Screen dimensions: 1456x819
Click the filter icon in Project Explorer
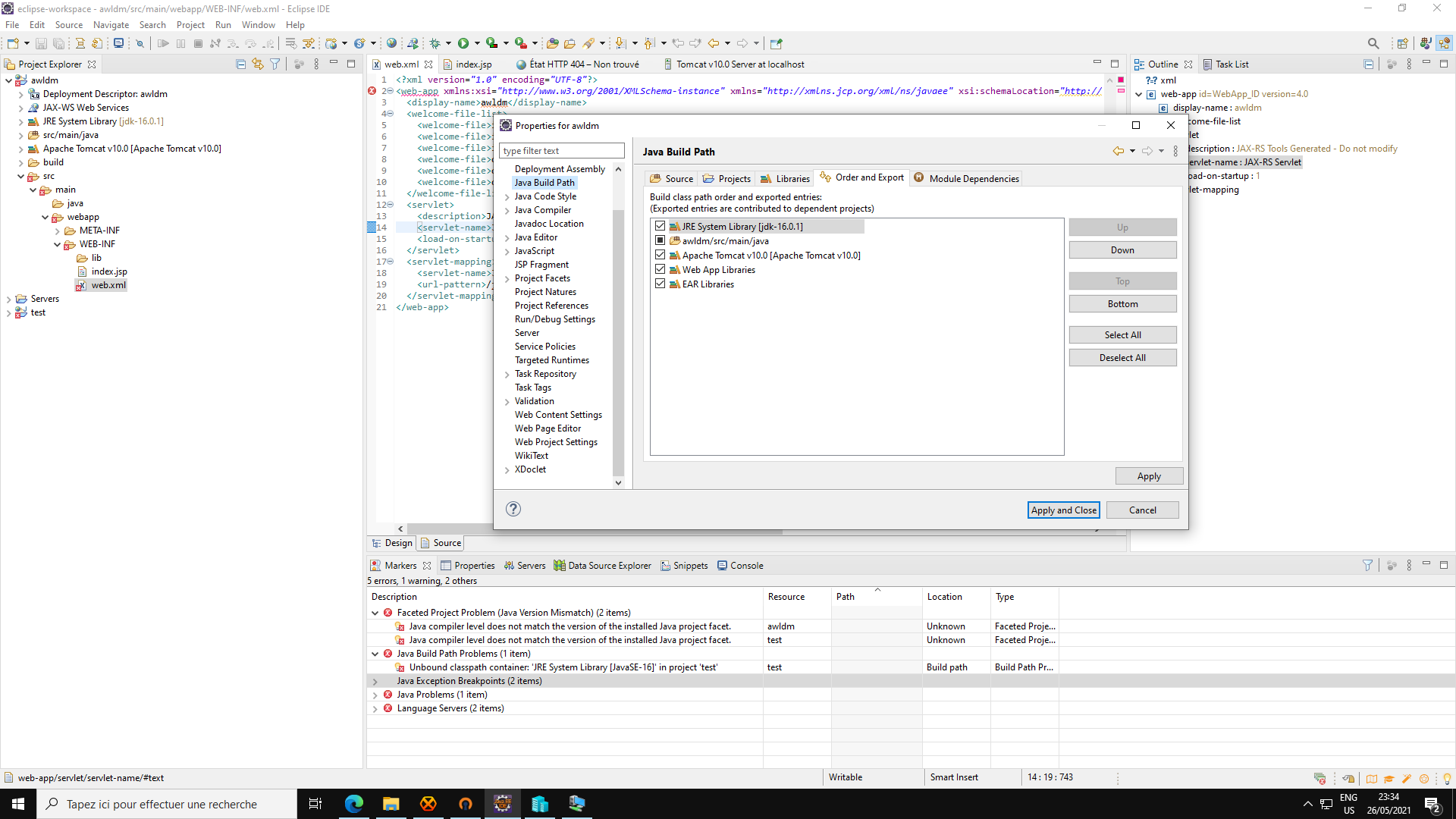[x=275, y=64]
